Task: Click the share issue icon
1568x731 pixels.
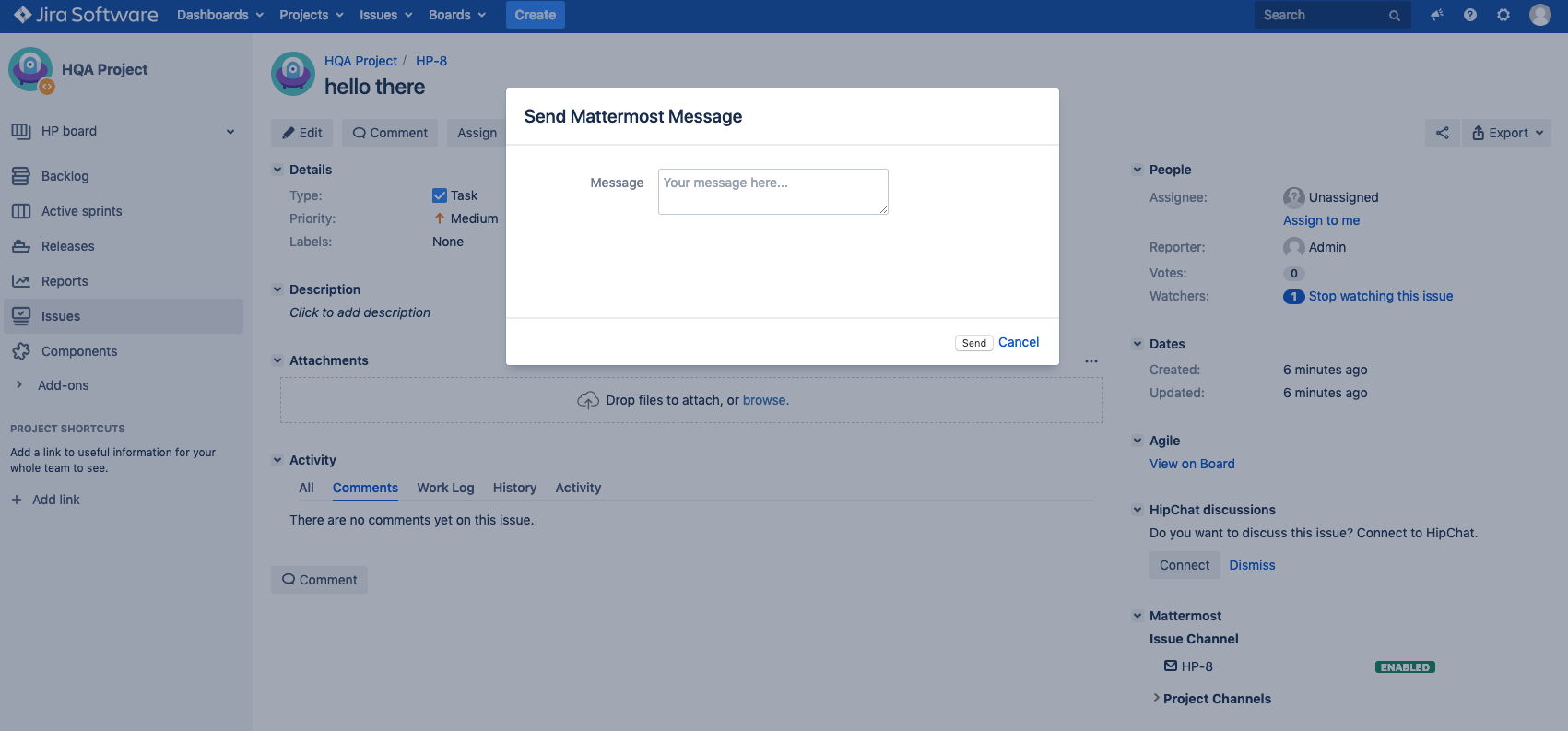Action: click(1442, 133)
